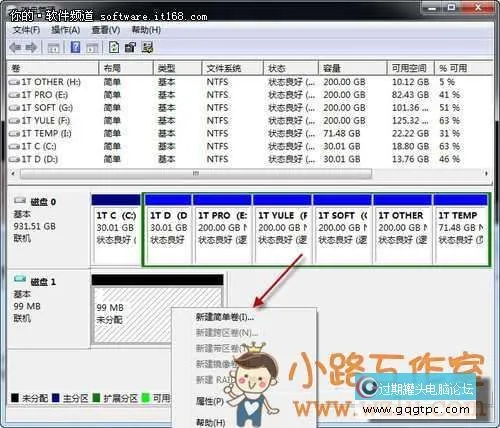Click the 931.51 GB label under 磁盘 0
This screenshot has height=428, width=500.
[34, 226]
